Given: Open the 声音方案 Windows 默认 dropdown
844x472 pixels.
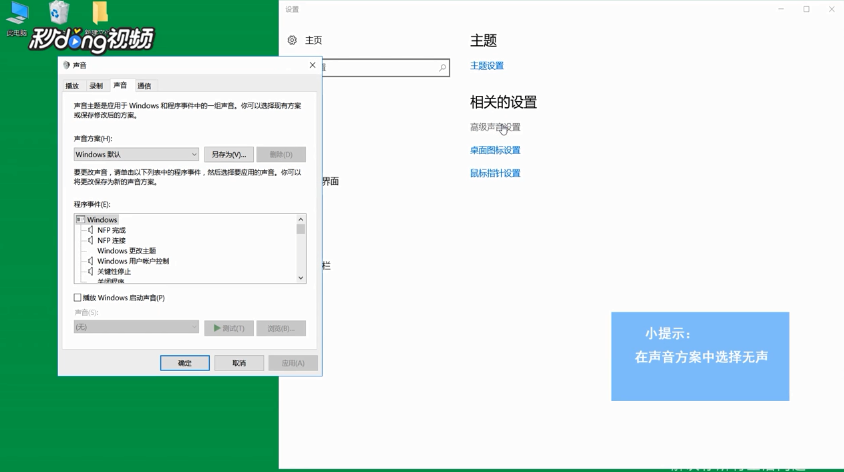Looking at the screenshot, I should point(136,154).
